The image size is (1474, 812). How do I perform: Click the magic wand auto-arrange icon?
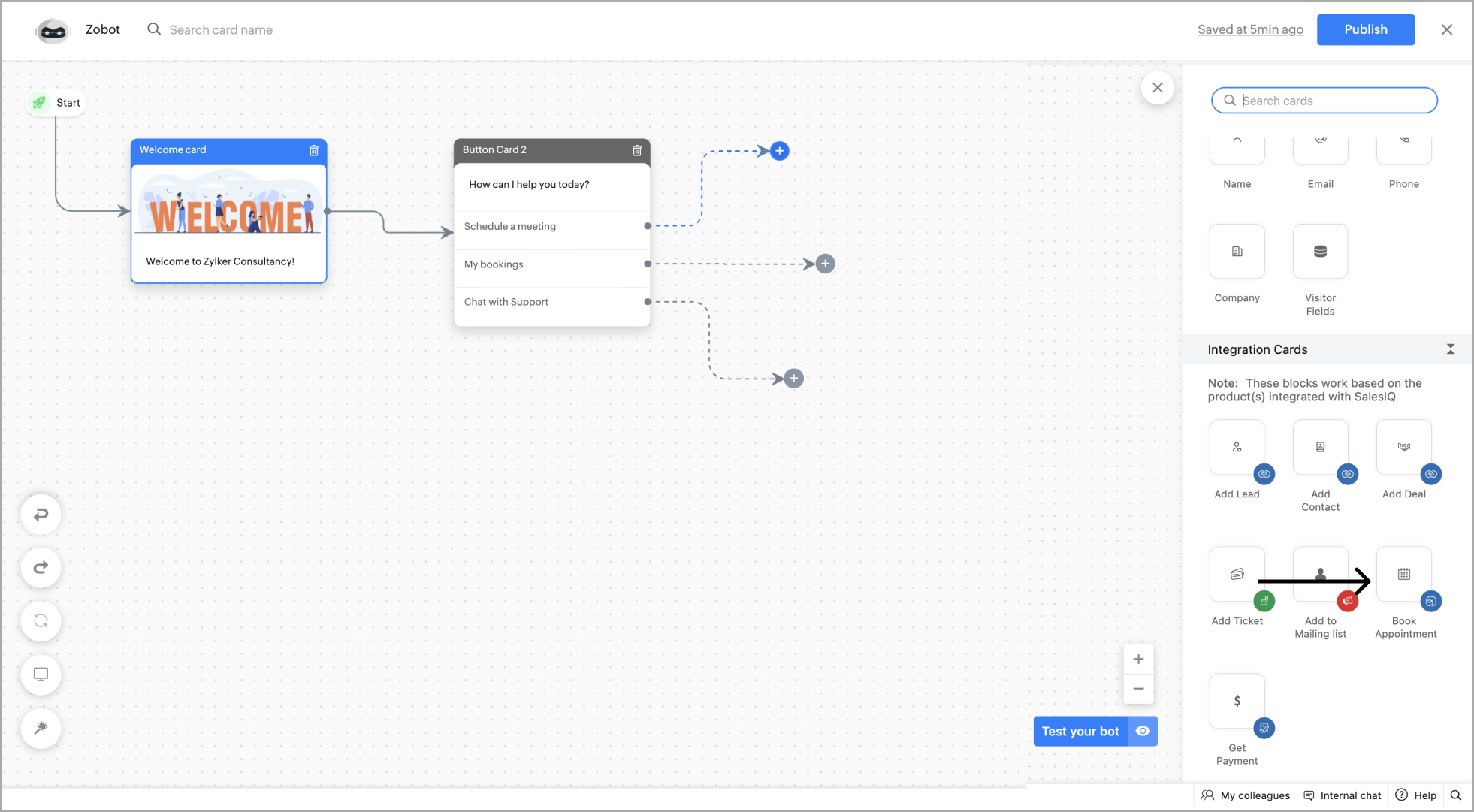41,728
